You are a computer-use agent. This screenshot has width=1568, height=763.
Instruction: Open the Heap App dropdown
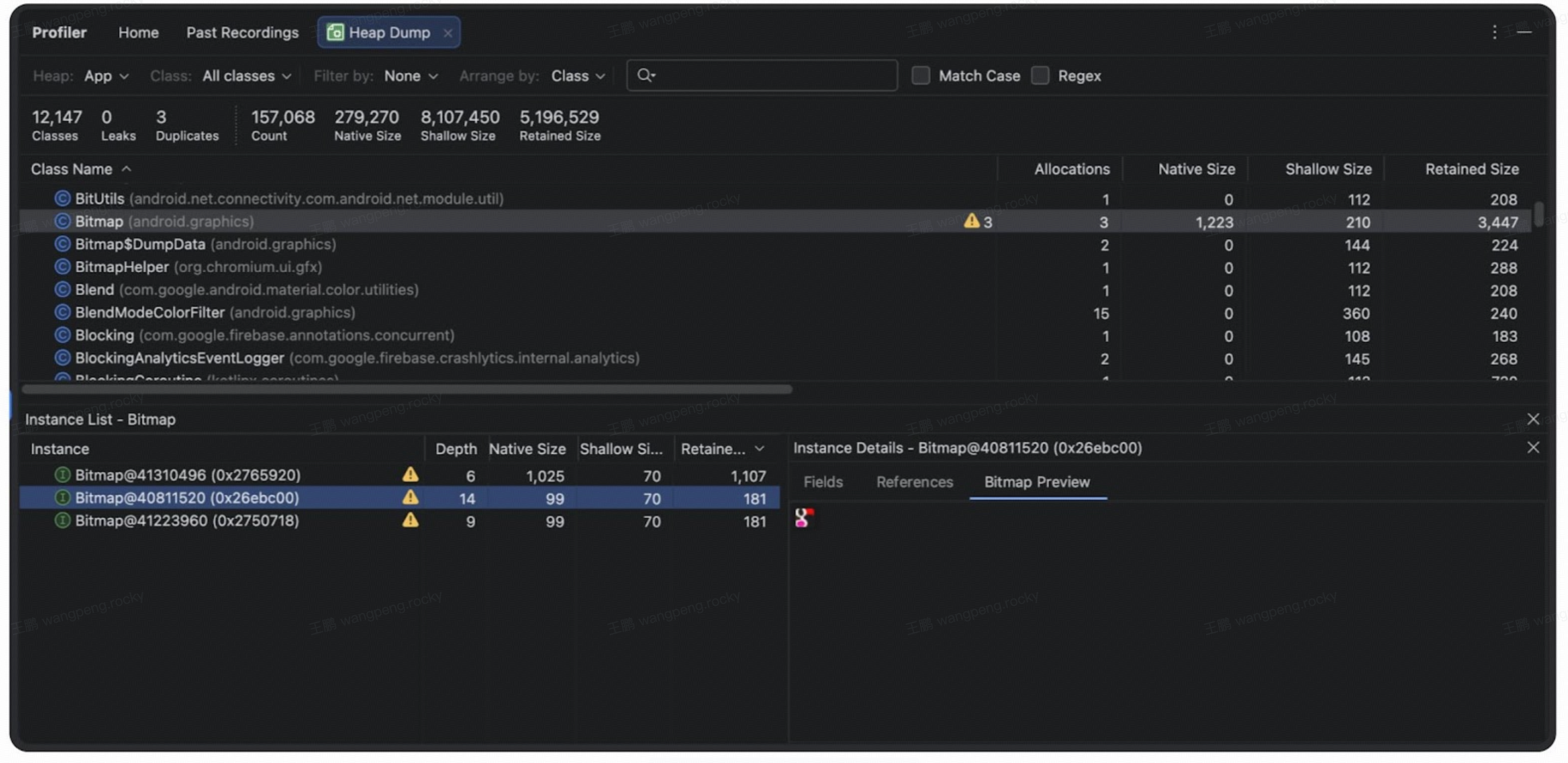click(106, 76)
